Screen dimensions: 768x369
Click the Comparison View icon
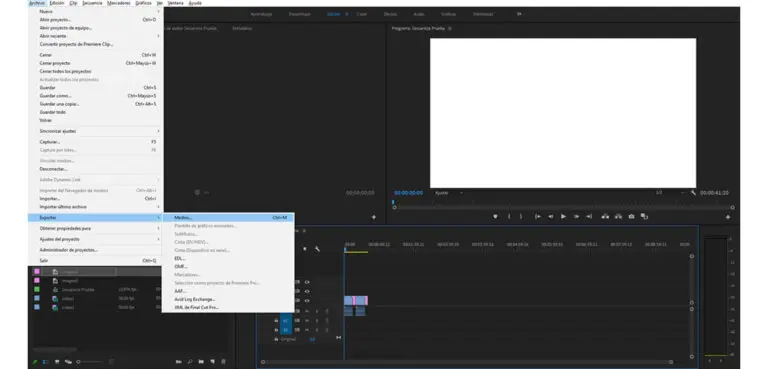645,217
